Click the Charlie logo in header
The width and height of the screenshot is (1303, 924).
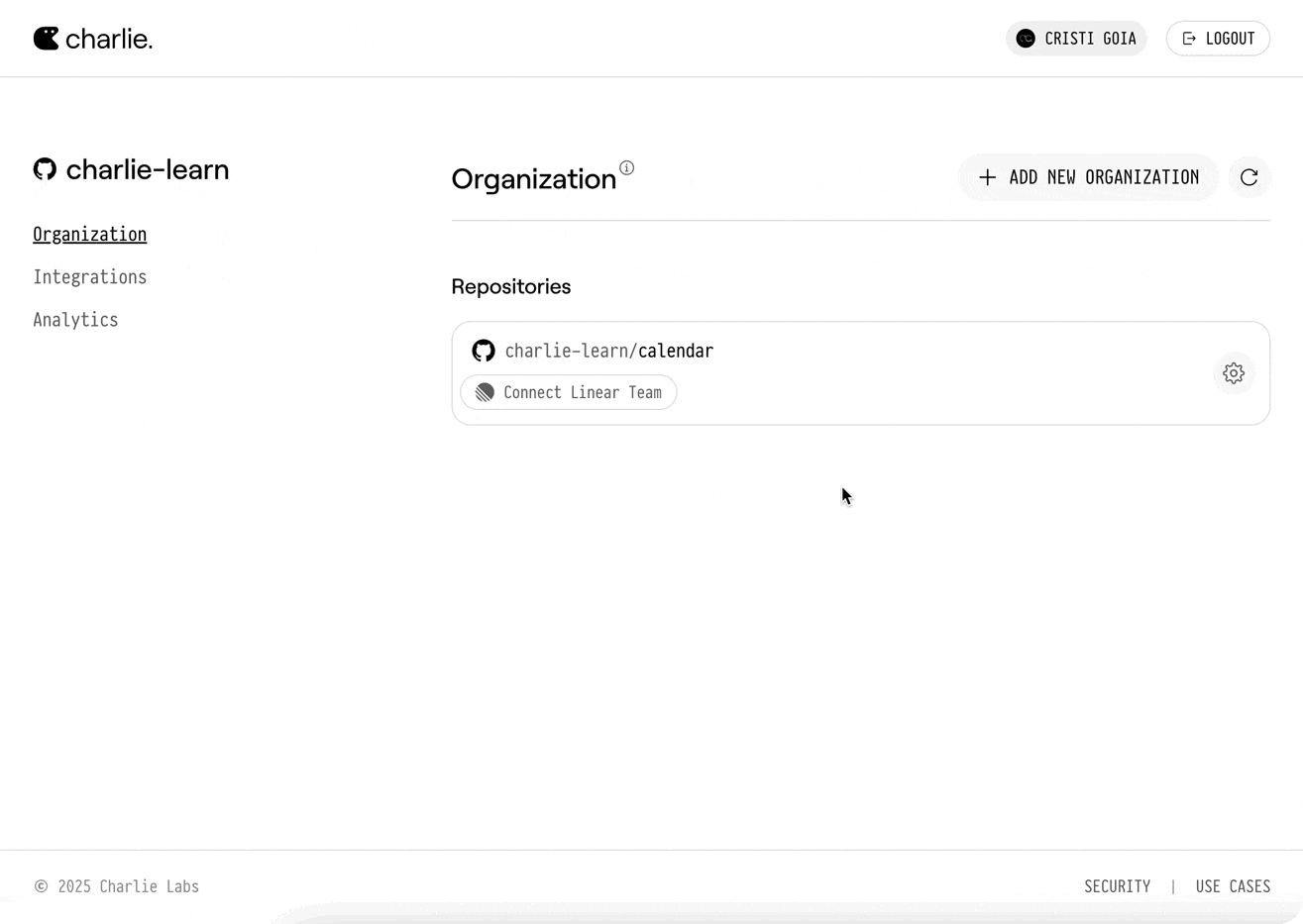coord(93,39)
